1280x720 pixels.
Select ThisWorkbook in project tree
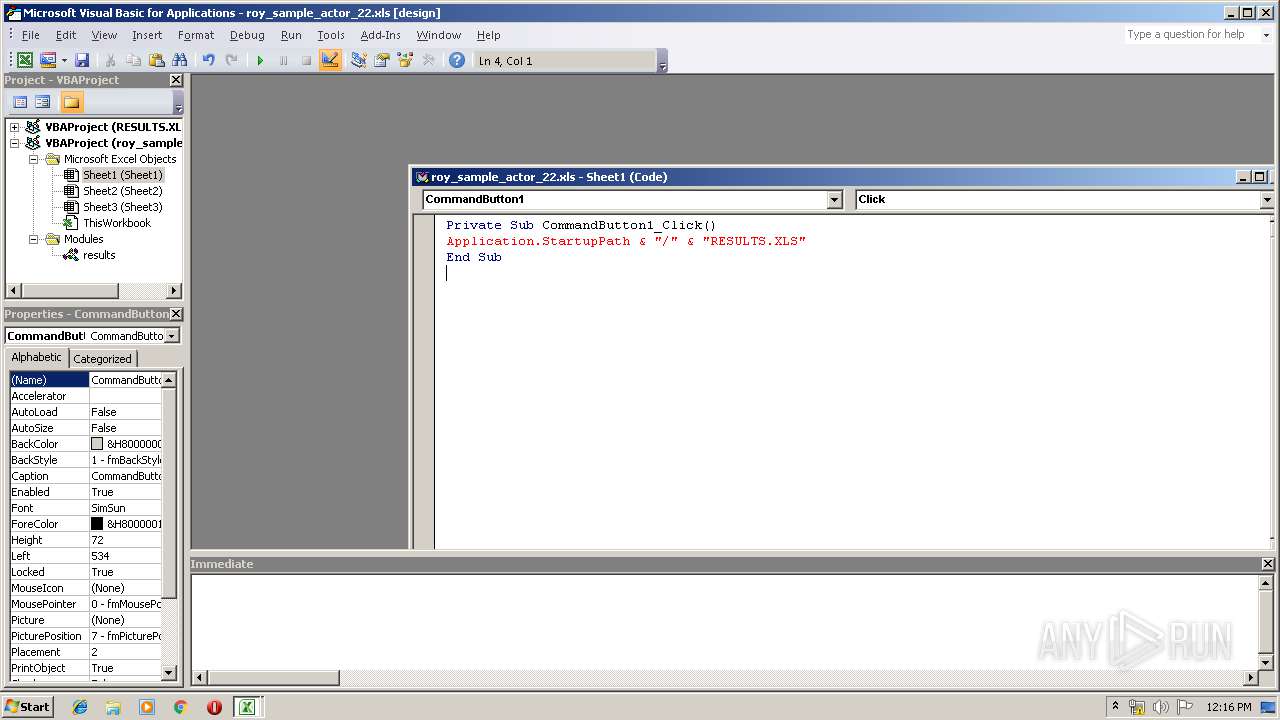[116, 223]
